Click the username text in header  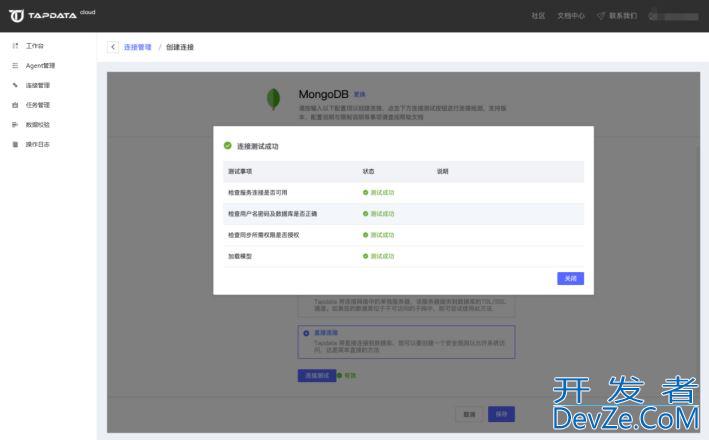(x=681, y=16)
